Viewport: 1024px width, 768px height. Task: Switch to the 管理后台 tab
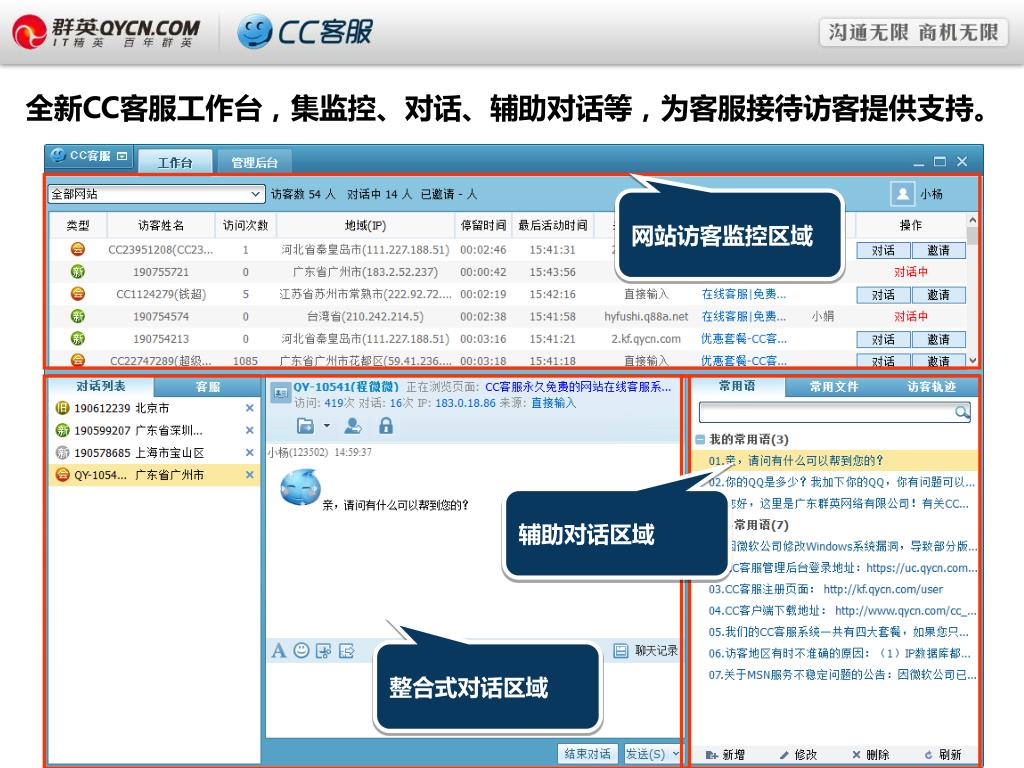coord(254,162)
